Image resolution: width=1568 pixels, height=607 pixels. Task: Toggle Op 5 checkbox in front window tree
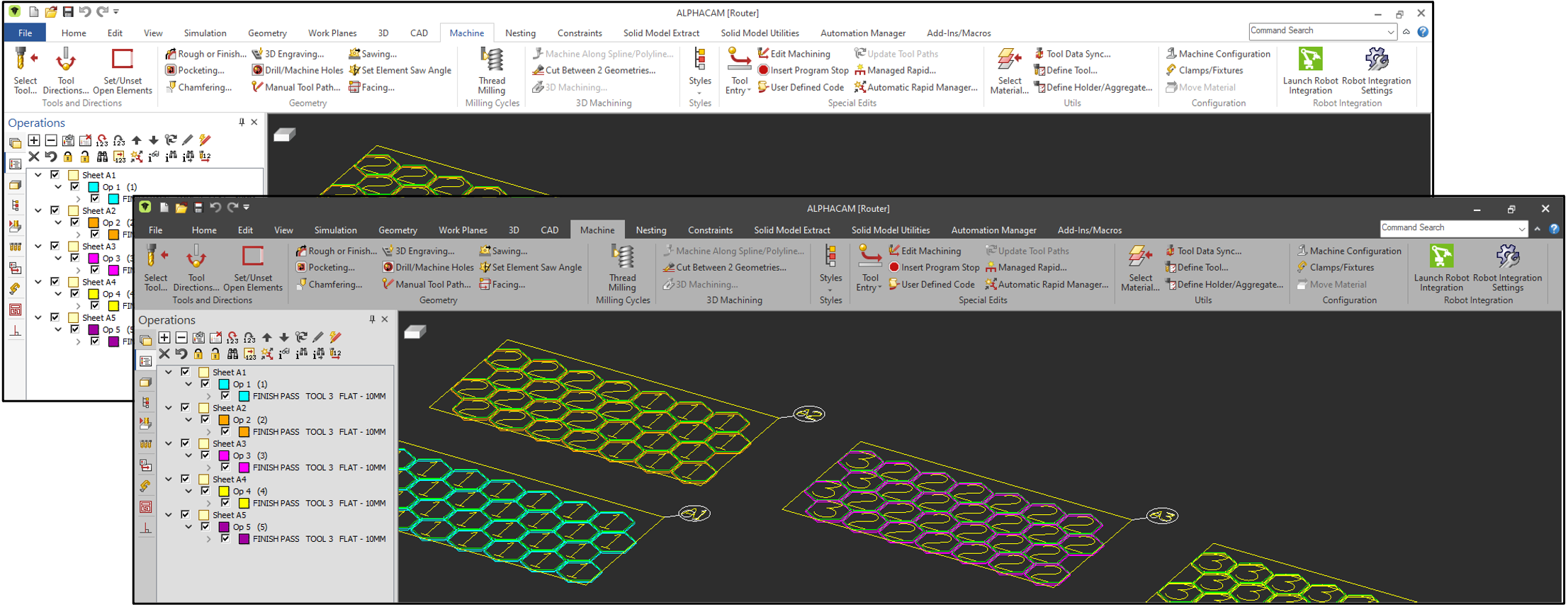205,527
